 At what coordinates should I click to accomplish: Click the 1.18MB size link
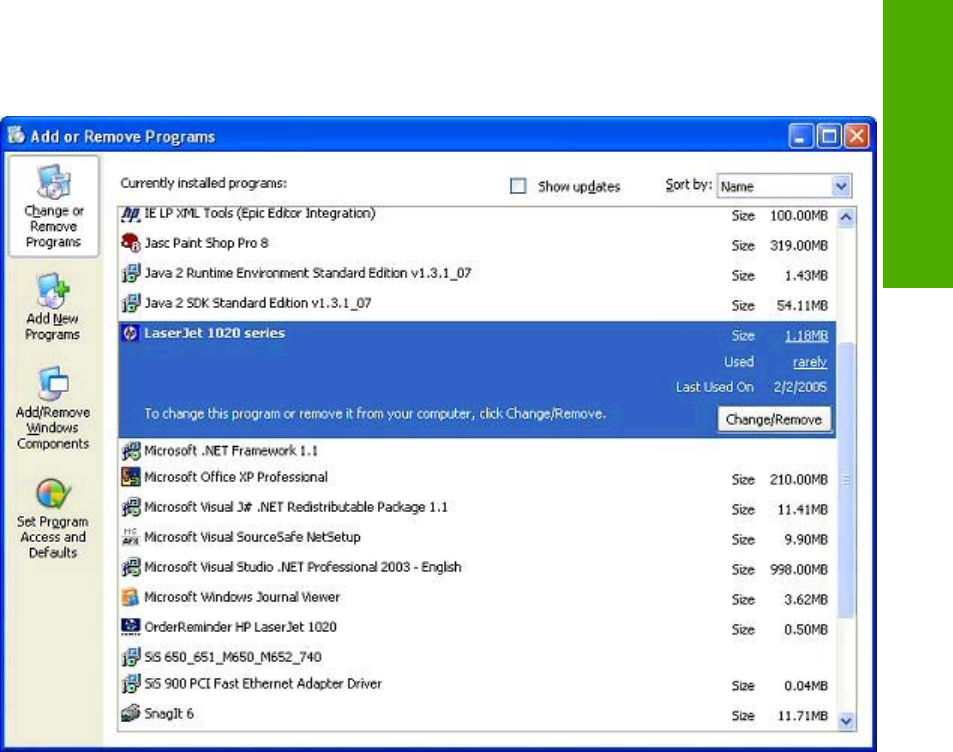point(806,336)
